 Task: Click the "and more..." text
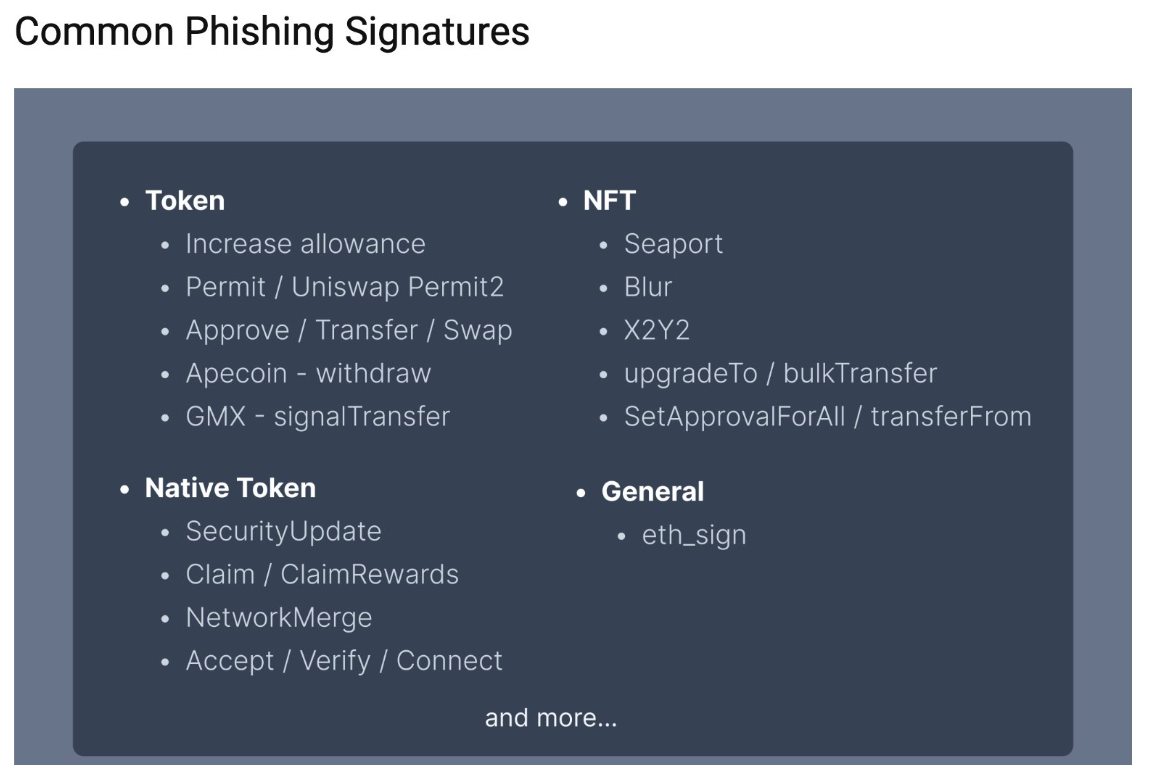[x=551, y=718]
